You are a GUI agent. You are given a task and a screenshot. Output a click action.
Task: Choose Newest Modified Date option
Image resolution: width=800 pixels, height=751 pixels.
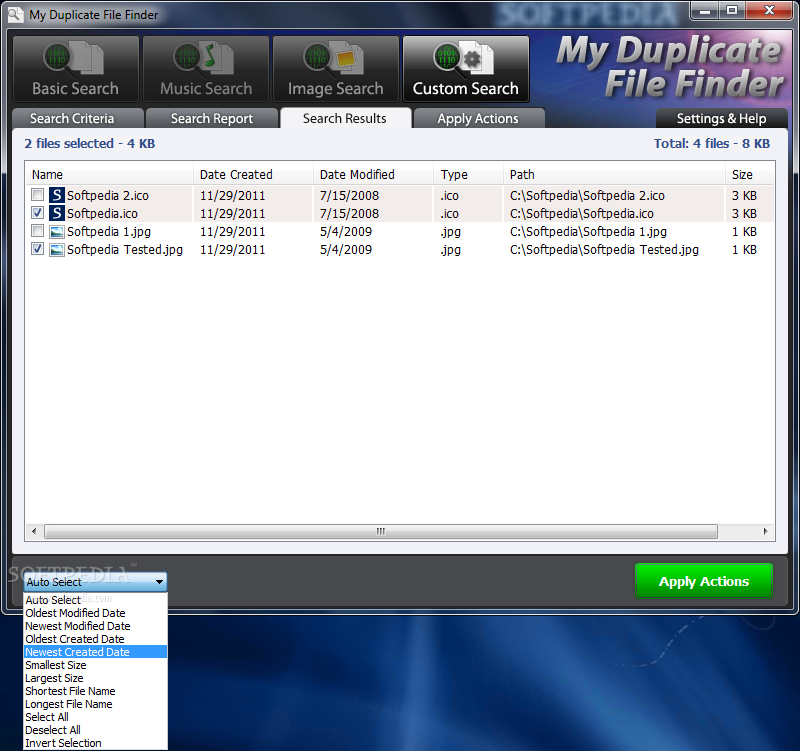click(95, 626)
